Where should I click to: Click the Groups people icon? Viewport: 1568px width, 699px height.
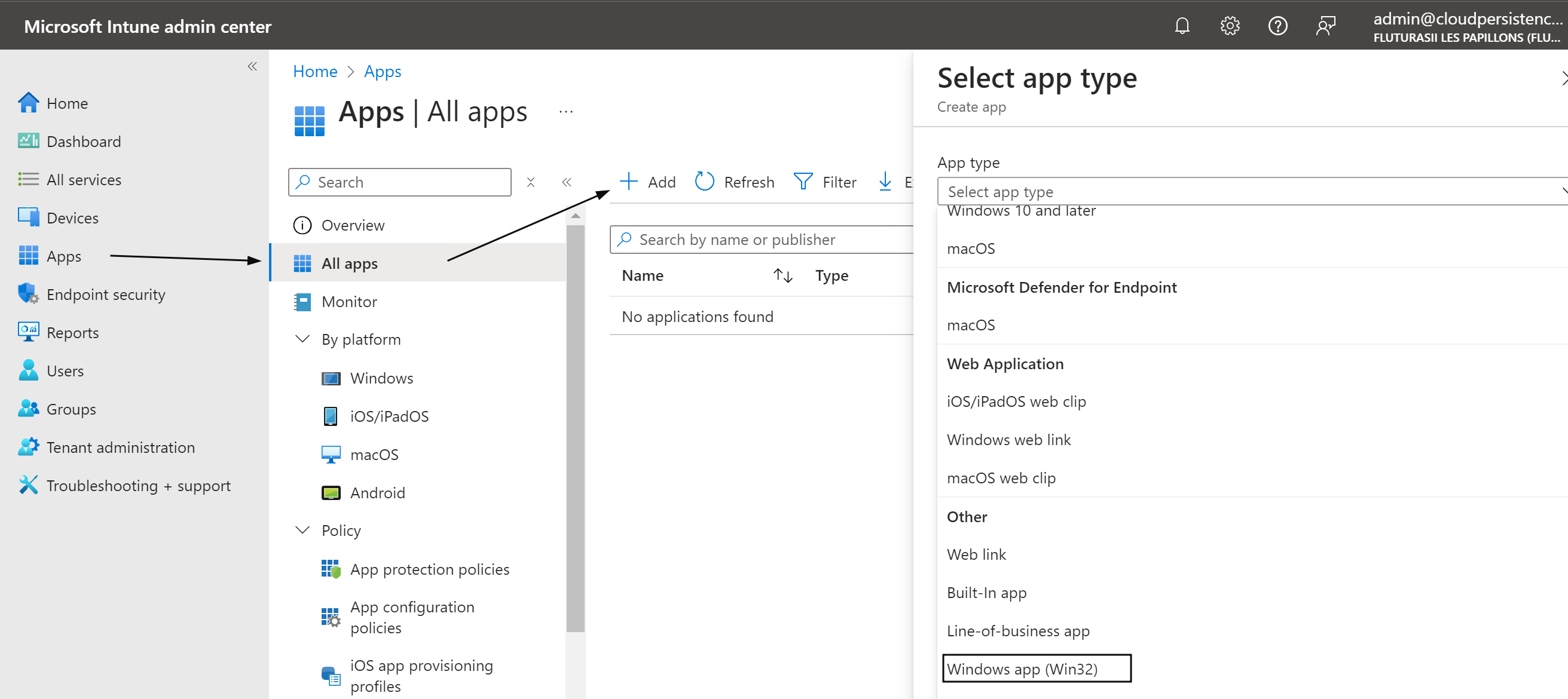[x=29, y=409]
